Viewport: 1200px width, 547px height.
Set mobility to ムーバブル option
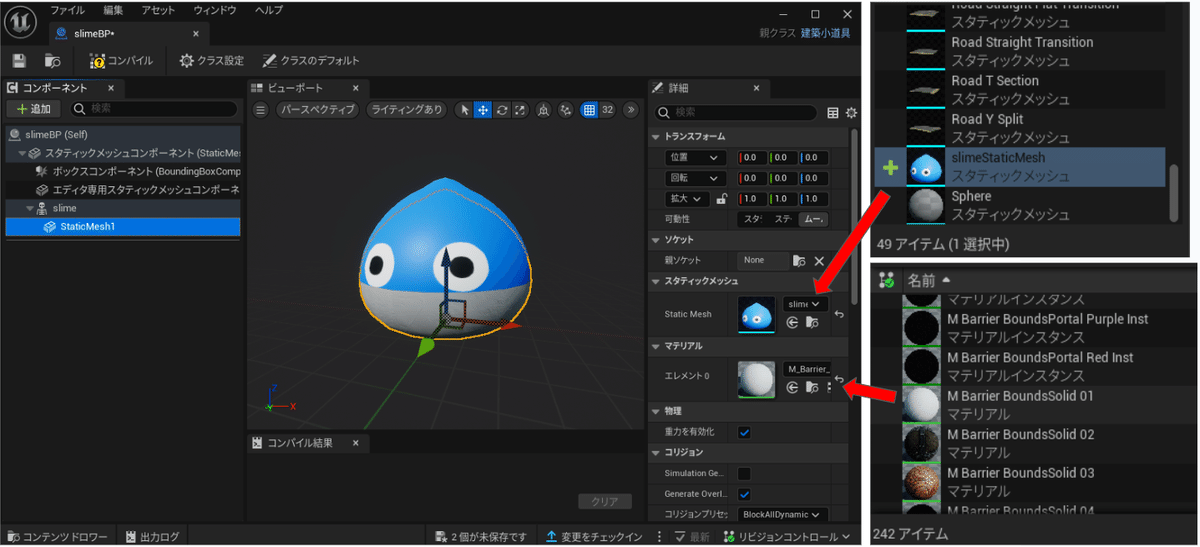point(815,219)
